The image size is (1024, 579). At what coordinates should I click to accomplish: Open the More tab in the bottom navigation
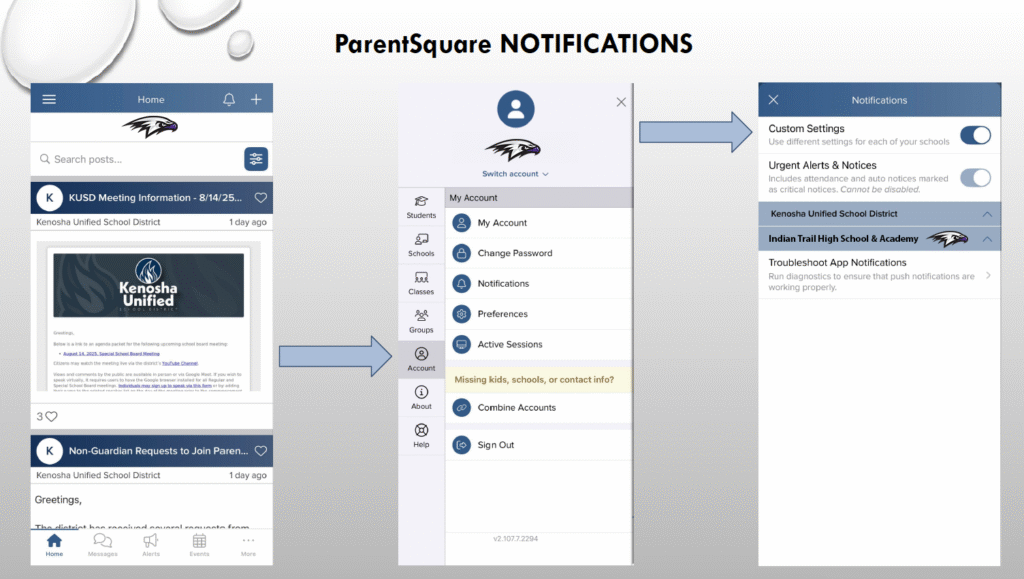pyautogui.click(x=248, y=545)
